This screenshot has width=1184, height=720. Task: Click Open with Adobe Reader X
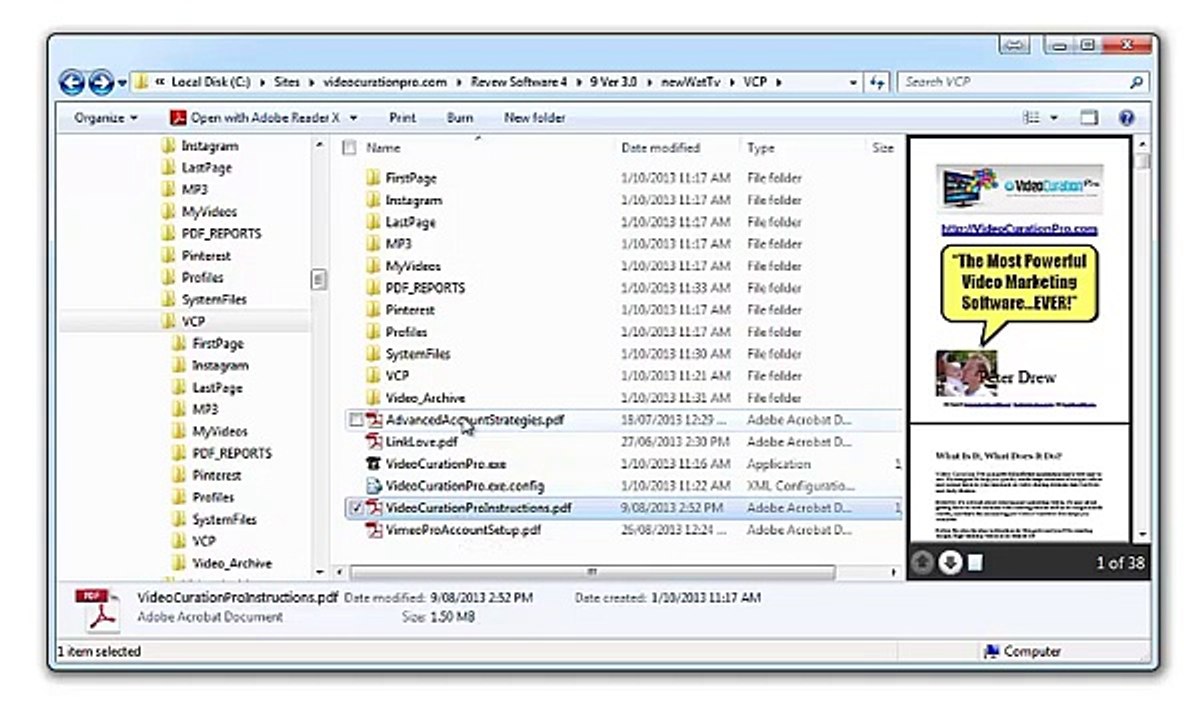[256, 118]
